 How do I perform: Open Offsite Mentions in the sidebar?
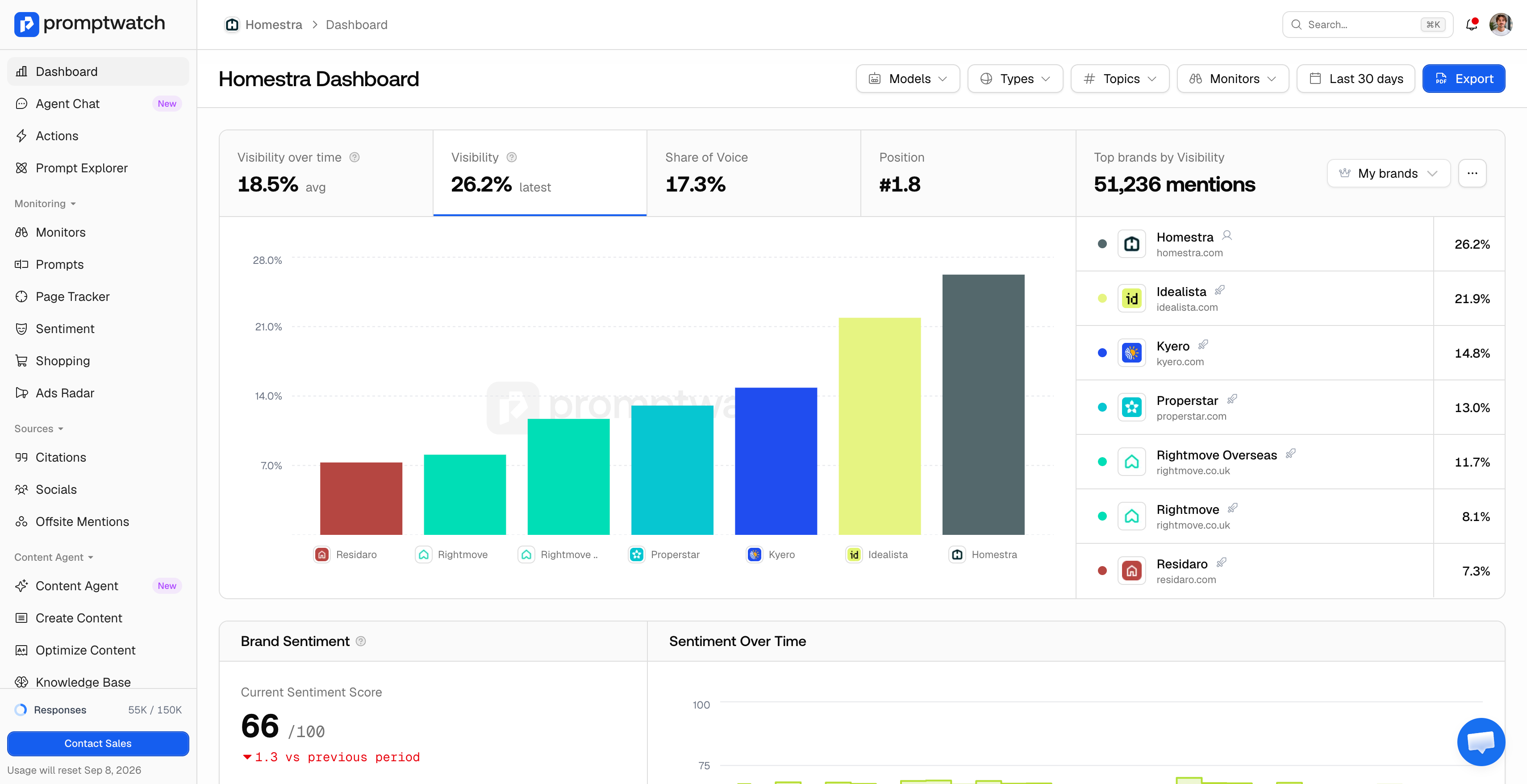tap(98, 521)
